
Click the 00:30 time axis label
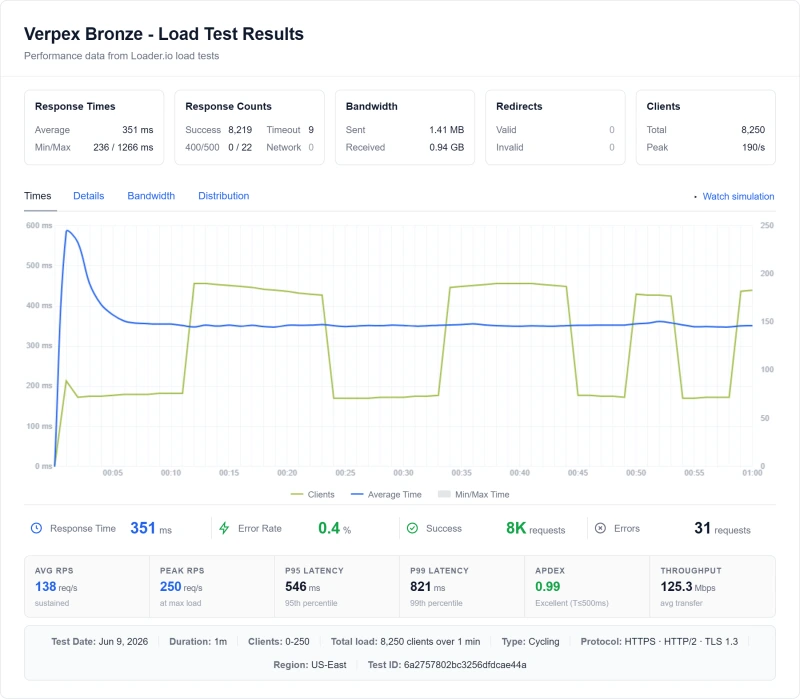point(403,473)
